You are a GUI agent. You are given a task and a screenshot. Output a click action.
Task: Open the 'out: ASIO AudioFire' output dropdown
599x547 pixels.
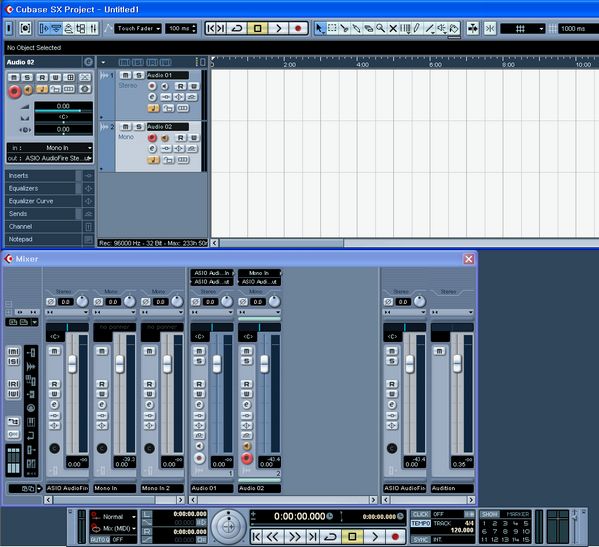pos(50,158)
